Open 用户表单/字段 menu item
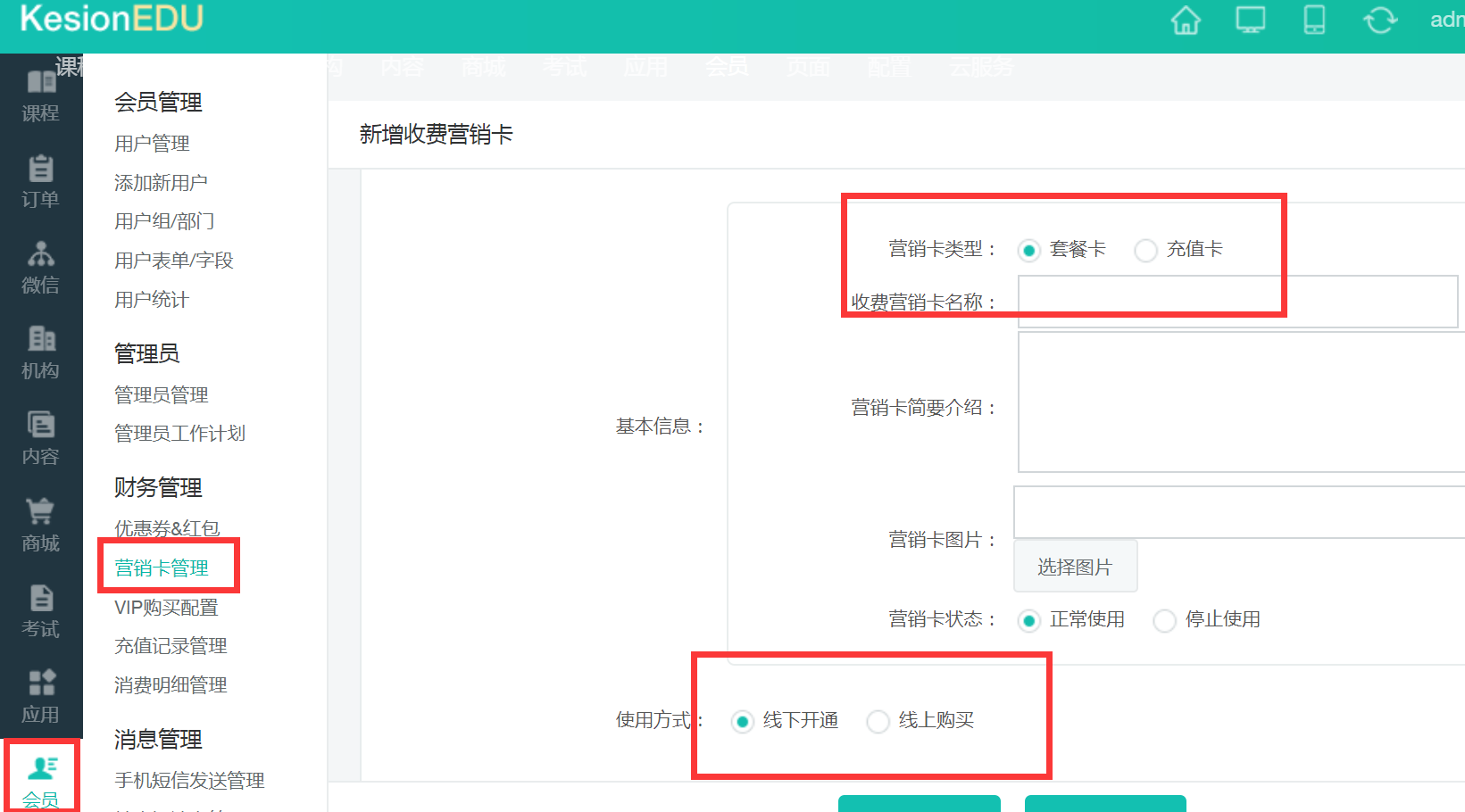Viewport: 1465px width, 812px height. click(173, 261)
